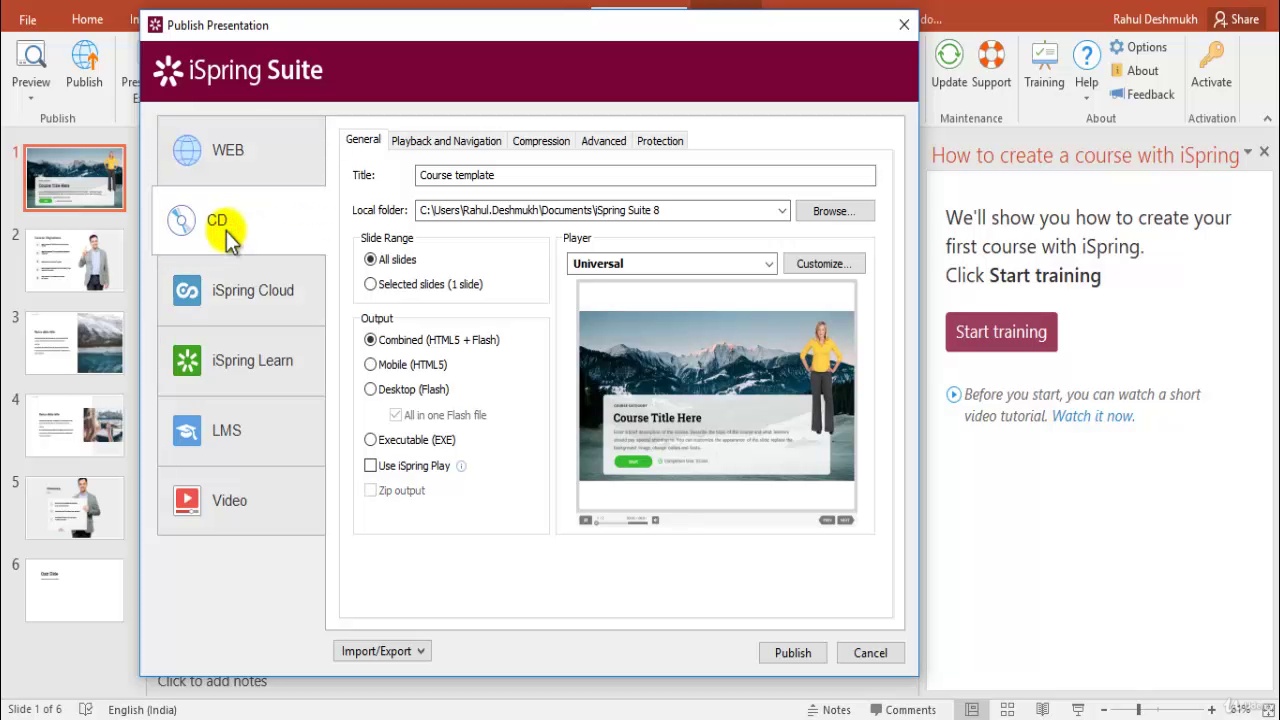Toggle Notes pane in status bar

coord(829,710)
